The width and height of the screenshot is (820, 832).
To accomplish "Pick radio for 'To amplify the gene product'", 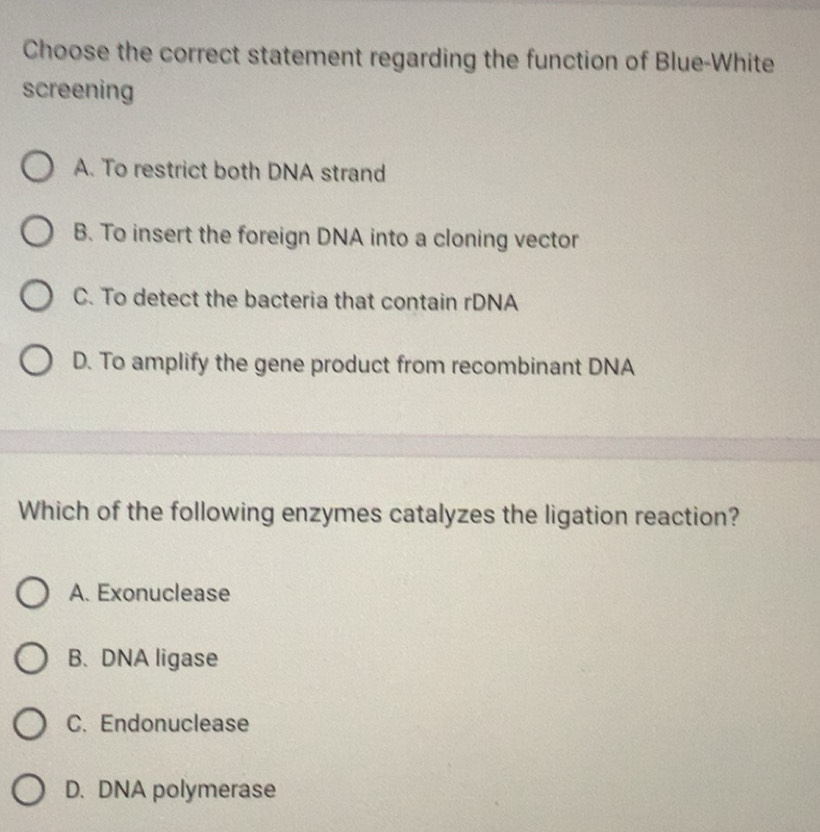I will click(x=36, y=360).
